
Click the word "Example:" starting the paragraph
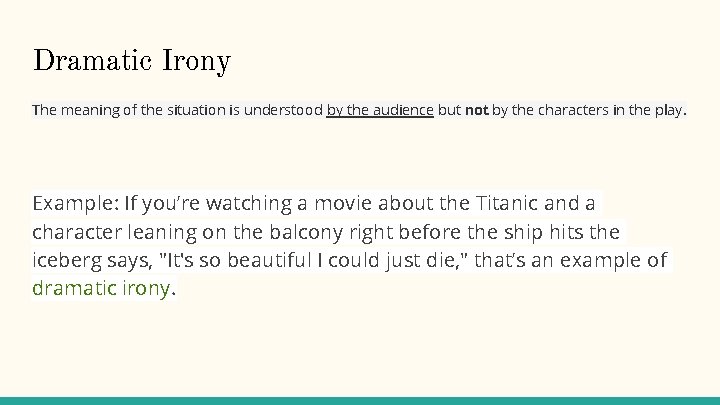point(75,204)
